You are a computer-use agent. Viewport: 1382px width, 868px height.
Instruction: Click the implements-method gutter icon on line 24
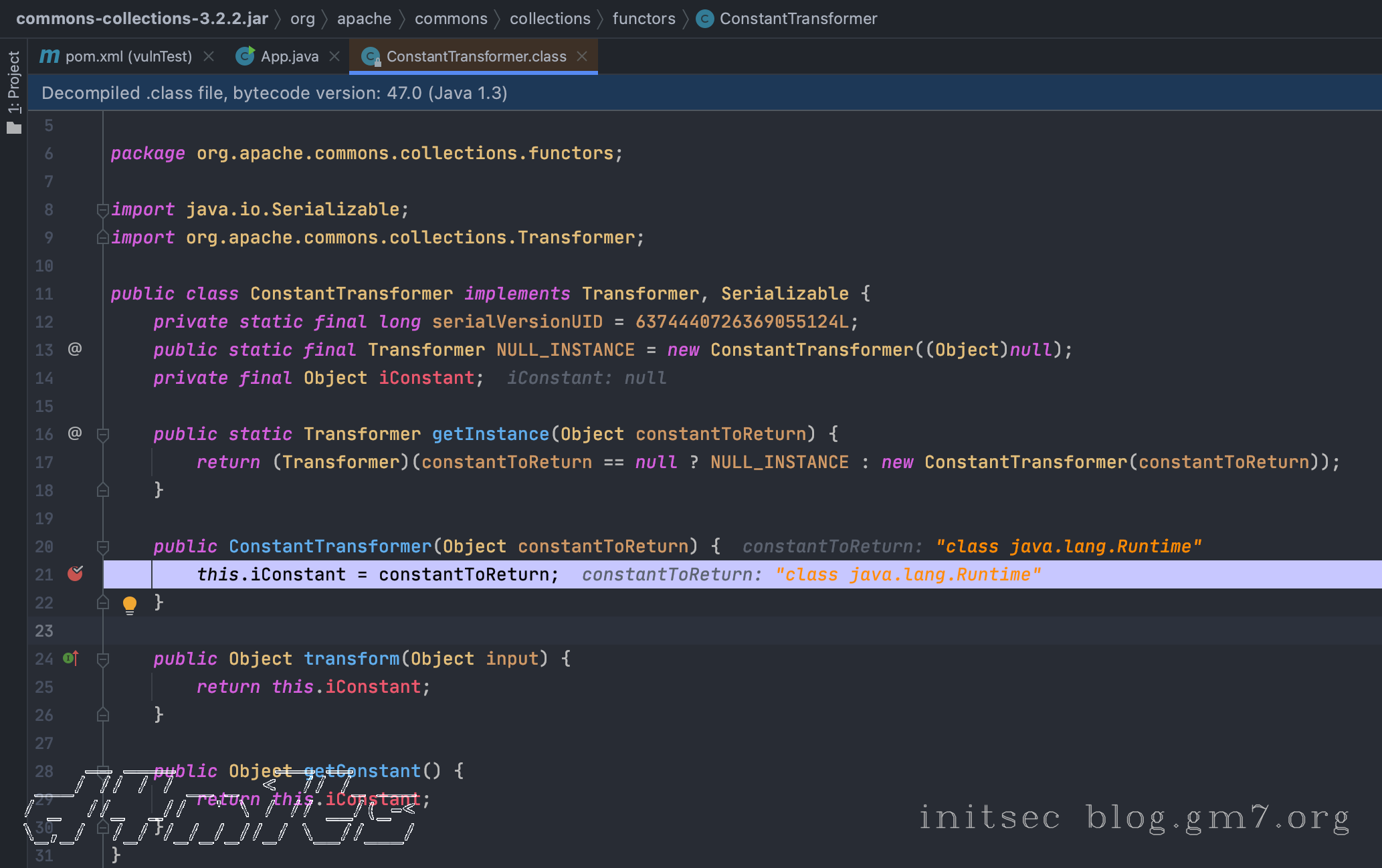point(71,659)
